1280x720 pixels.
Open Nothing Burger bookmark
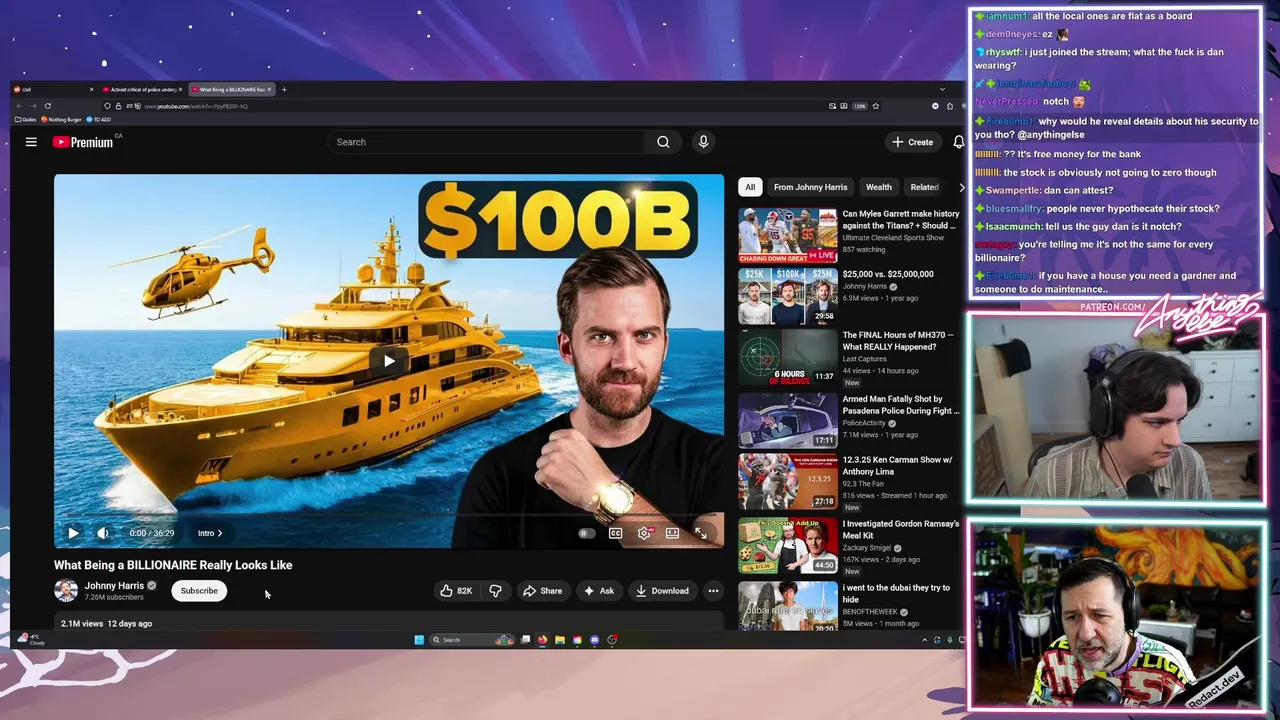tap(62, 119)
